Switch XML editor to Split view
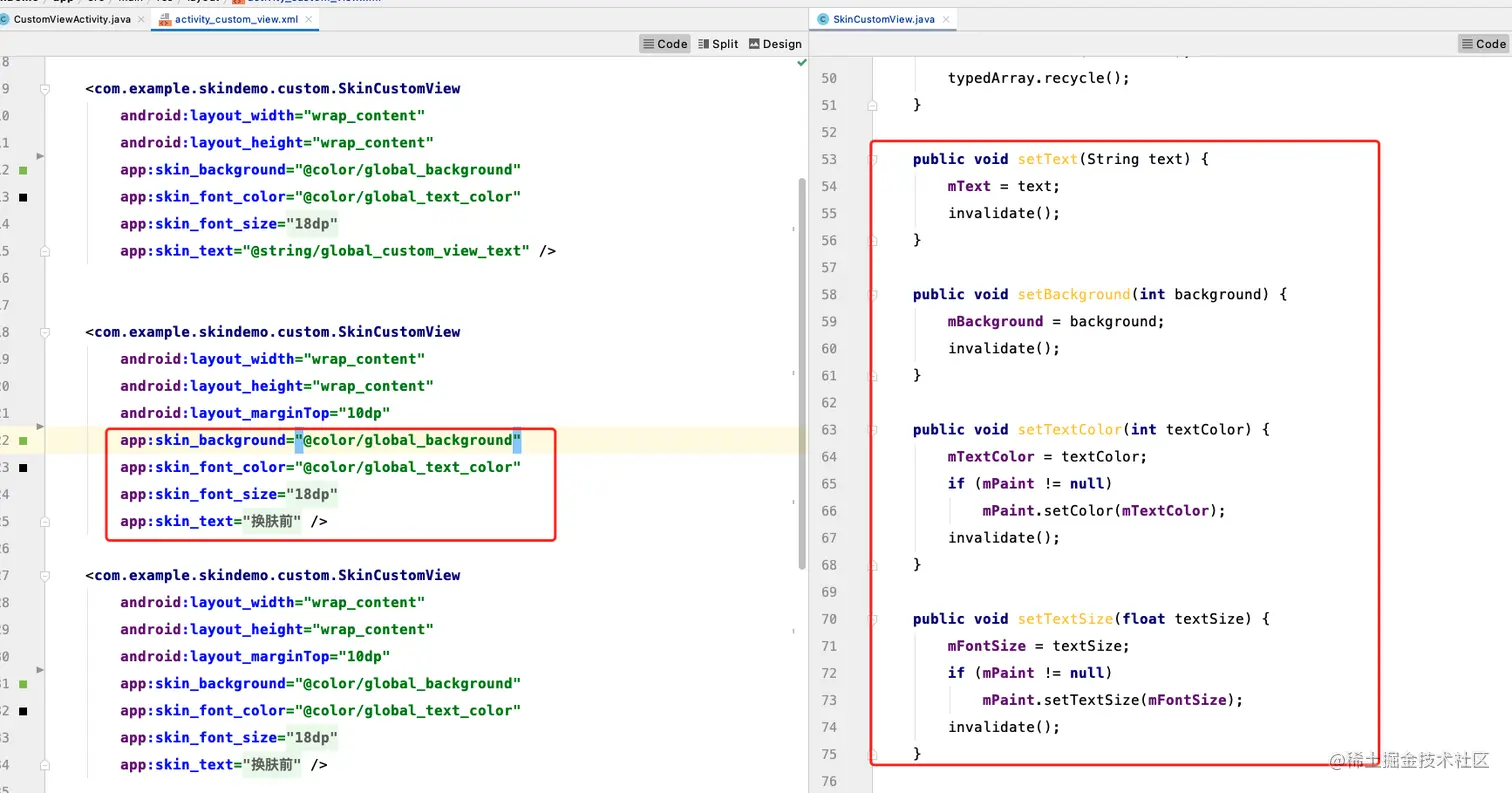The width and height of the screenshot is (1512, 793). pyautogui.click(x=718, y=44)
